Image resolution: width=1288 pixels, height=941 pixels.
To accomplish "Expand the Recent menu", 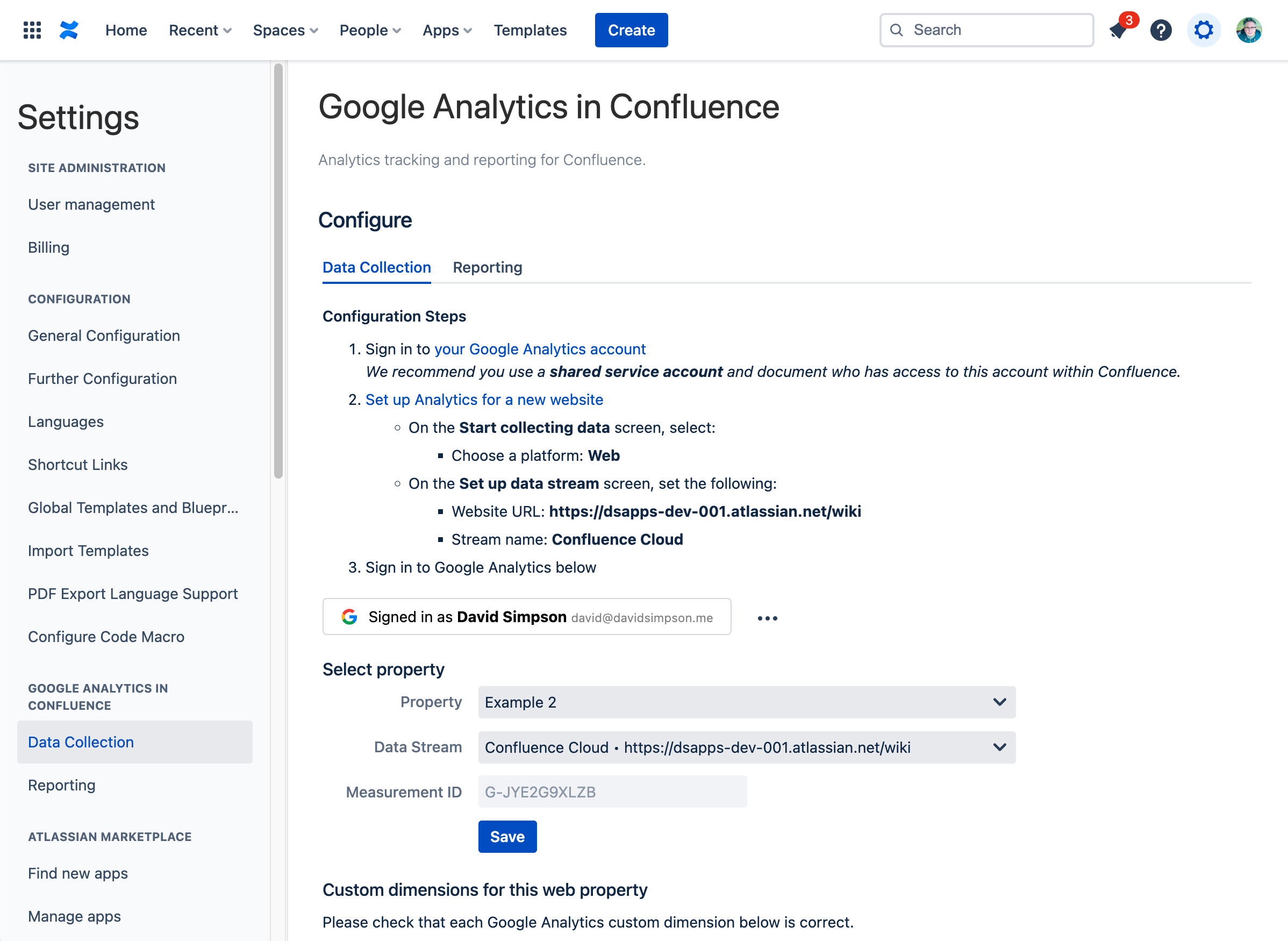I will pos(200,30).
